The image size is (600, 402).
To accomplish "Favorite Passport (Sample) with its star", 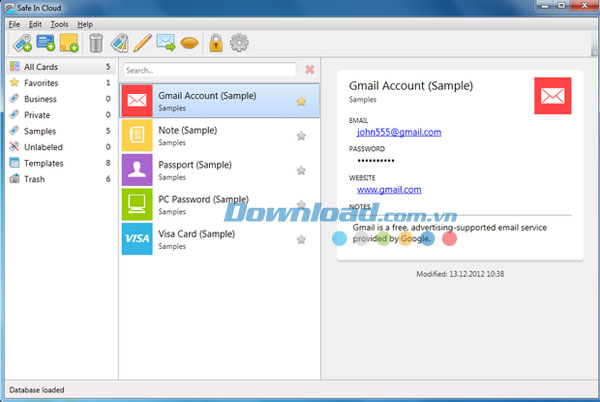I will pos(301,170).
